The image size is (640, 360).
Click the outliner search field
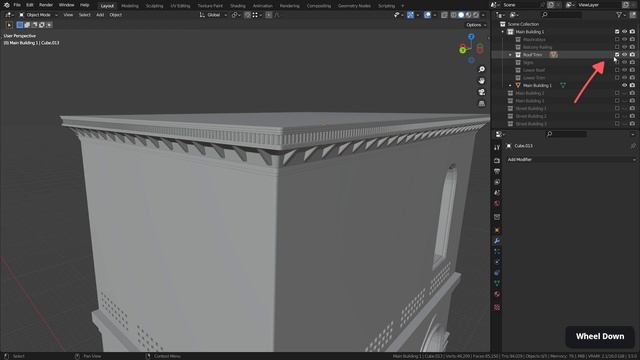tap(562, 15)
